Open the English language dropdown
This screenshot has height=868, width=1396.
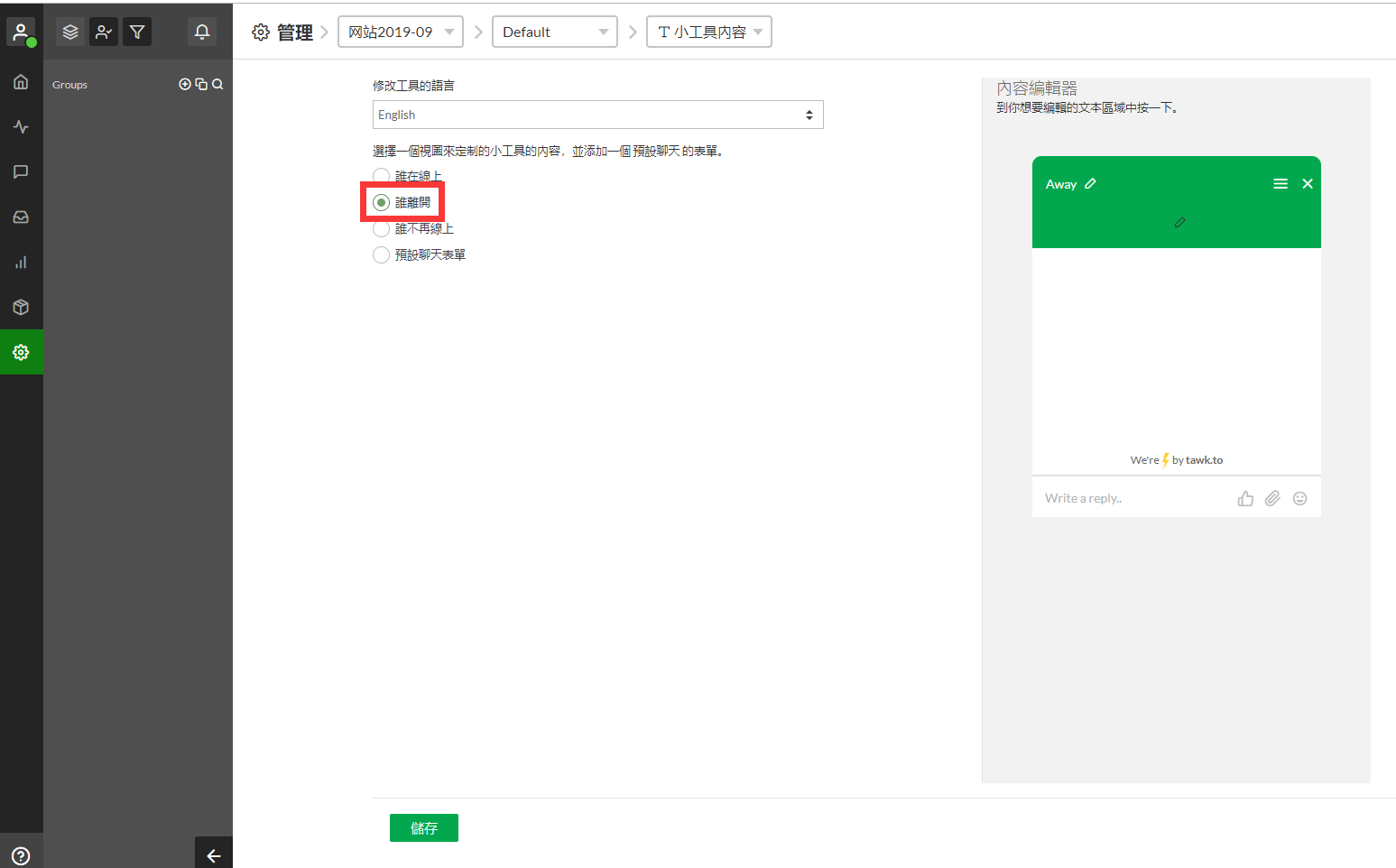tap(597, 115)
